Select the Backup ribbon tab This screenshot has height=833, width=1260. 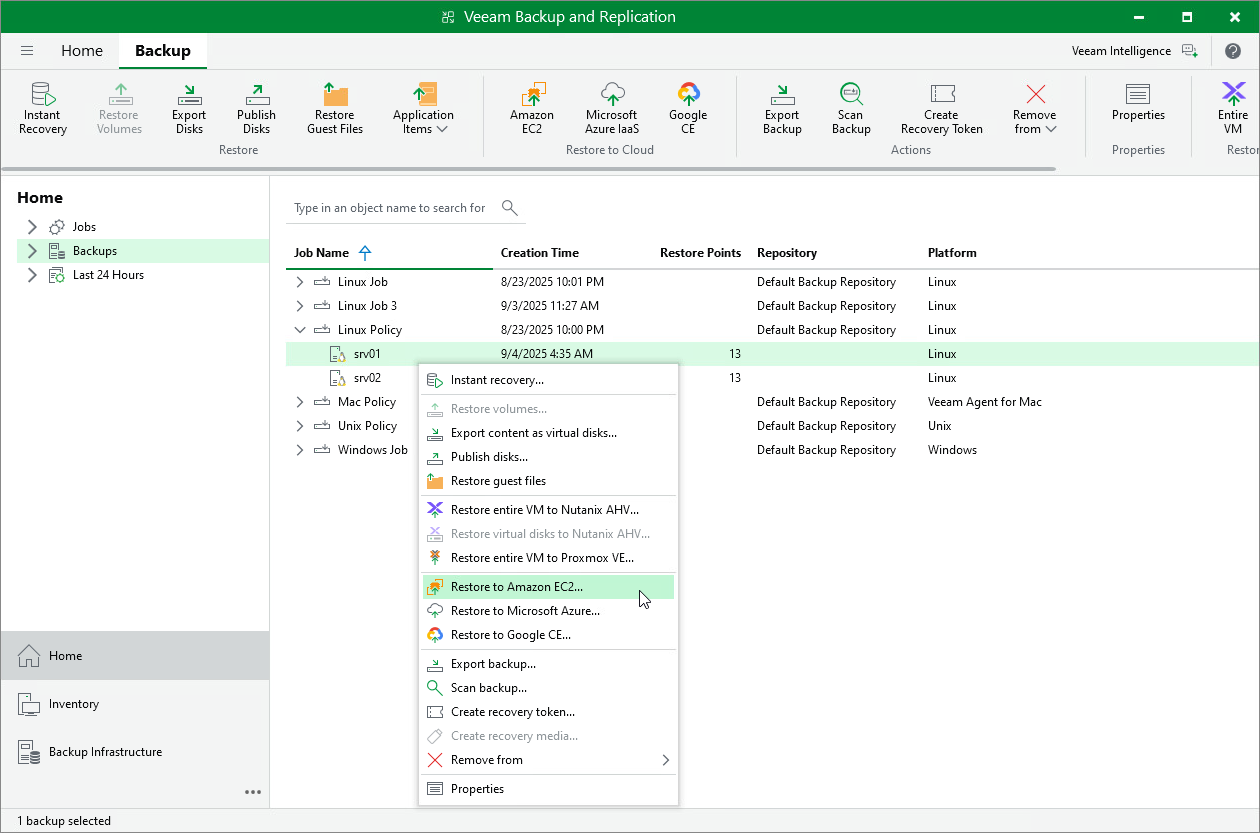click(x=163, y=50)
